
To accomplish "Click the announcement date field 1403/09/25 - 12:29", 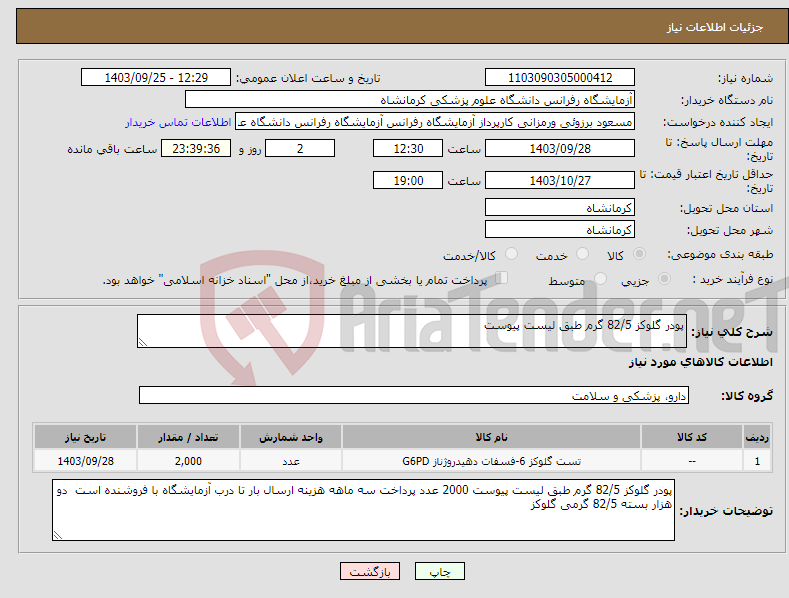I will pyautogui.click(x=156, y=78).
